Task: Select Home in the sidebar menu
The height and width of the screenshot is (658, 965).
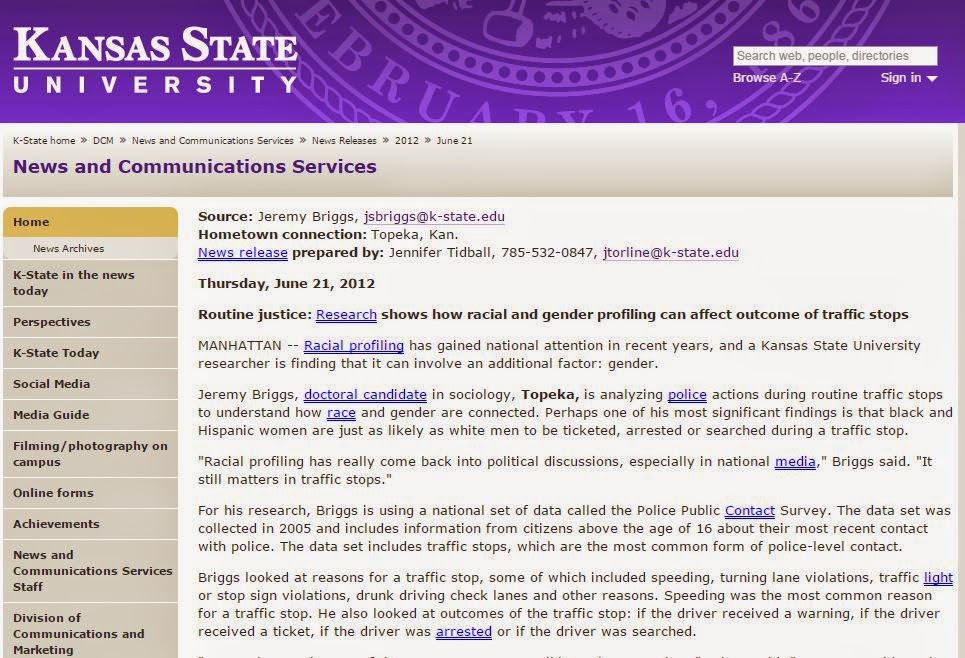Action: 90,222
